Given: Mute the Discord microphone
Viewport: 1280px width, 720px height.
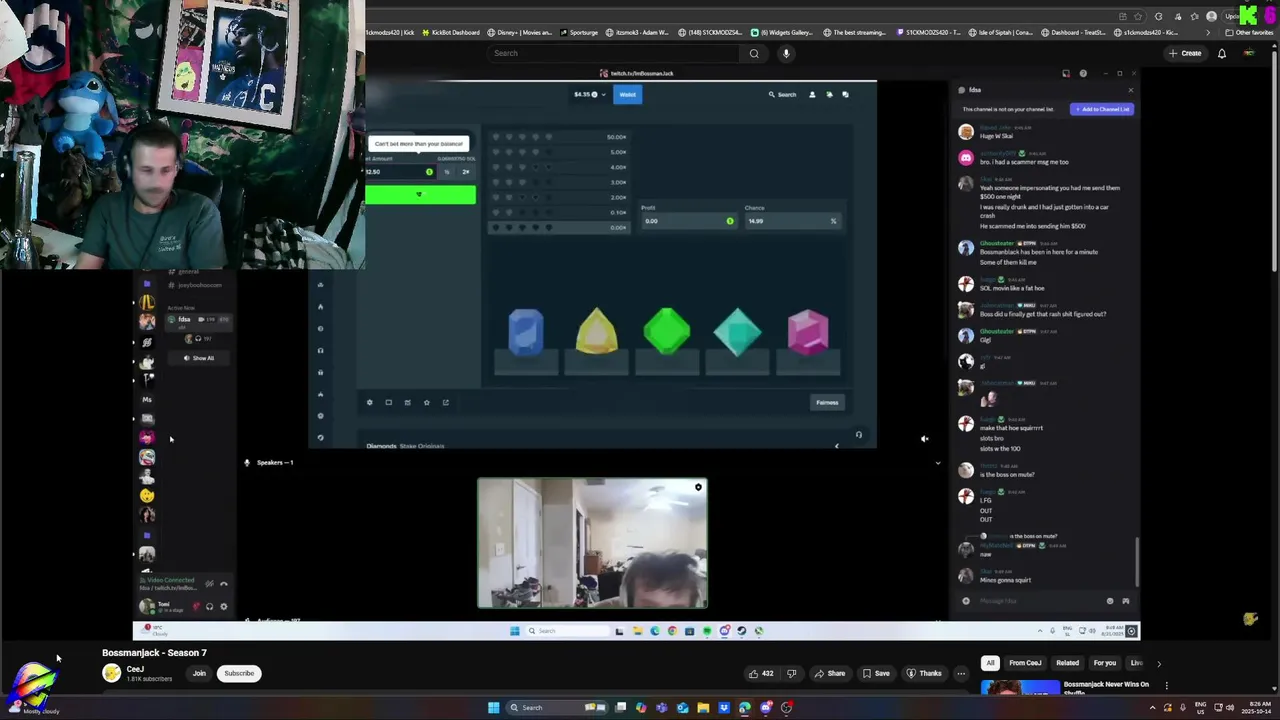Looking at the screenshot, I should pyautogui.click(x=196, y=606).
